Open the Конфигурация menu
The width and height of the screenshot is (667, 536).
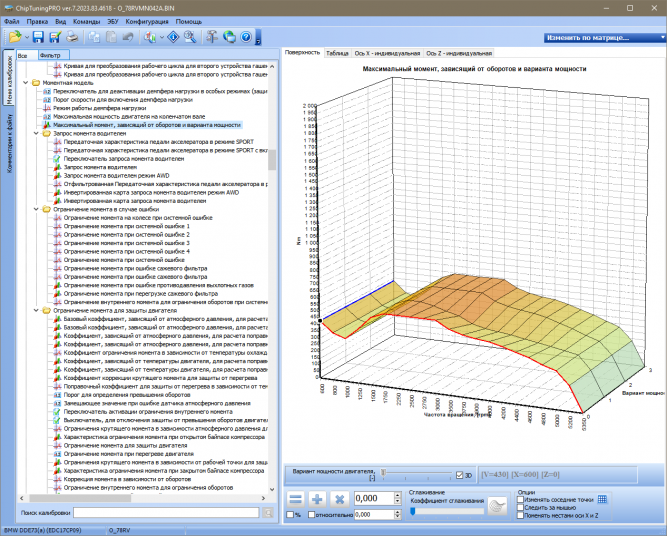point(147,21)
